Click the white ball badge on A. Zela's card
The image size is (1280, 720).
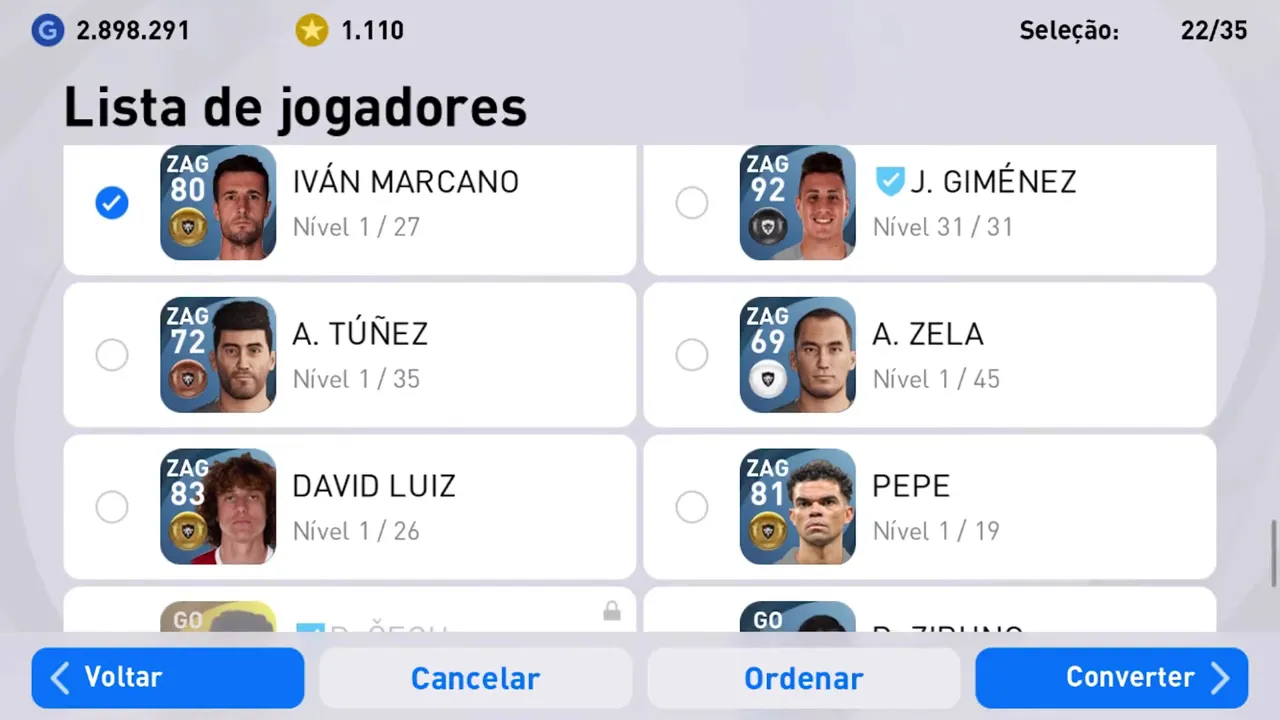(x=767, y=379)
